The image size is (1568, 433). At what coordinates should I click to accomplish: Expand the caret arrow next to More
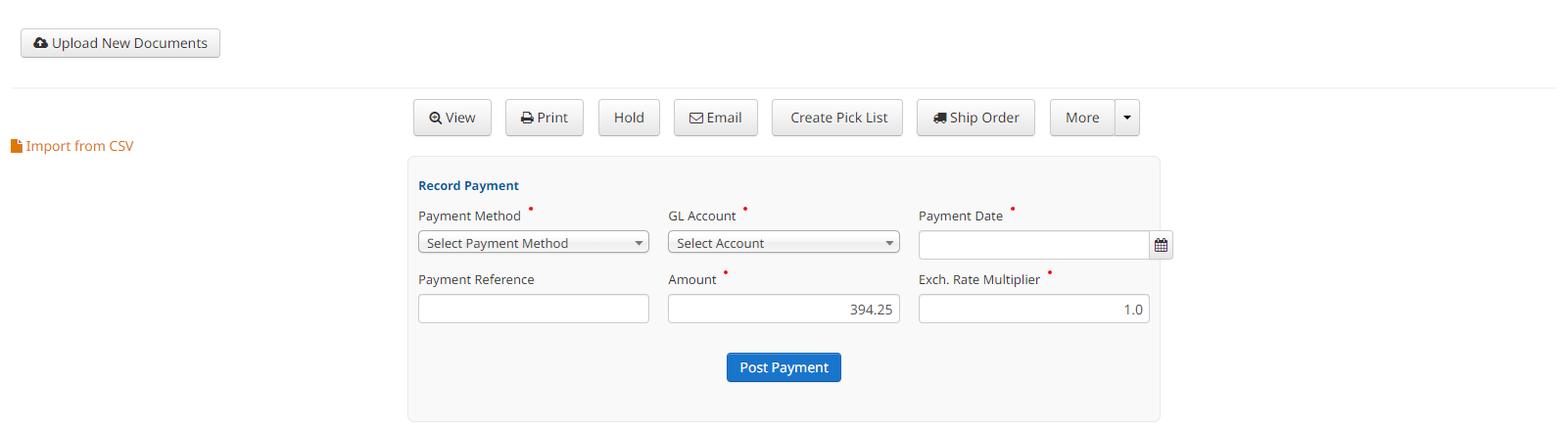tap(1127, 118)
